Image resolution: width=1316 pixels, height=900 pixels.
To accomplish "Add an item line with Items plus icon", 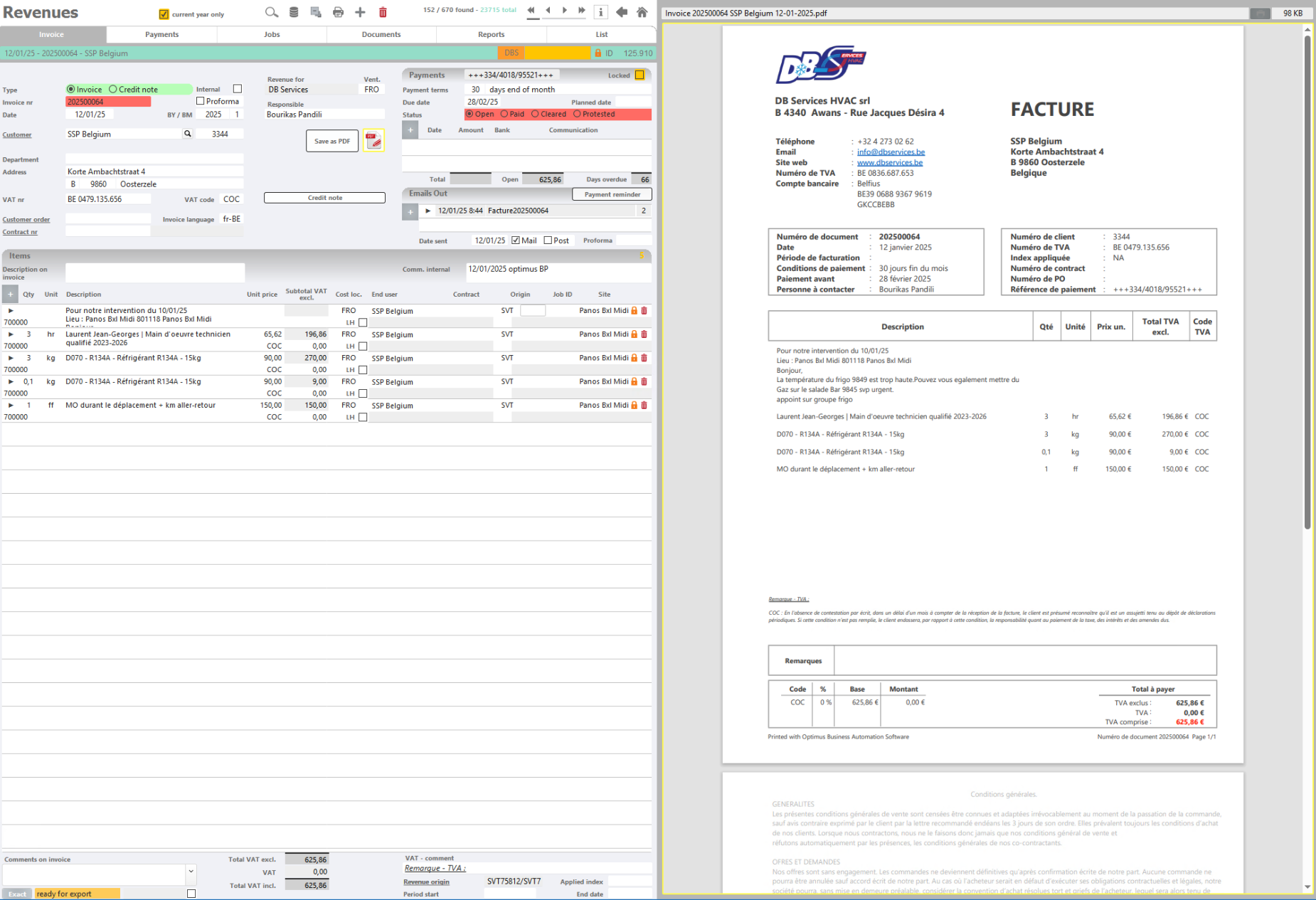I will pos(10,294).
